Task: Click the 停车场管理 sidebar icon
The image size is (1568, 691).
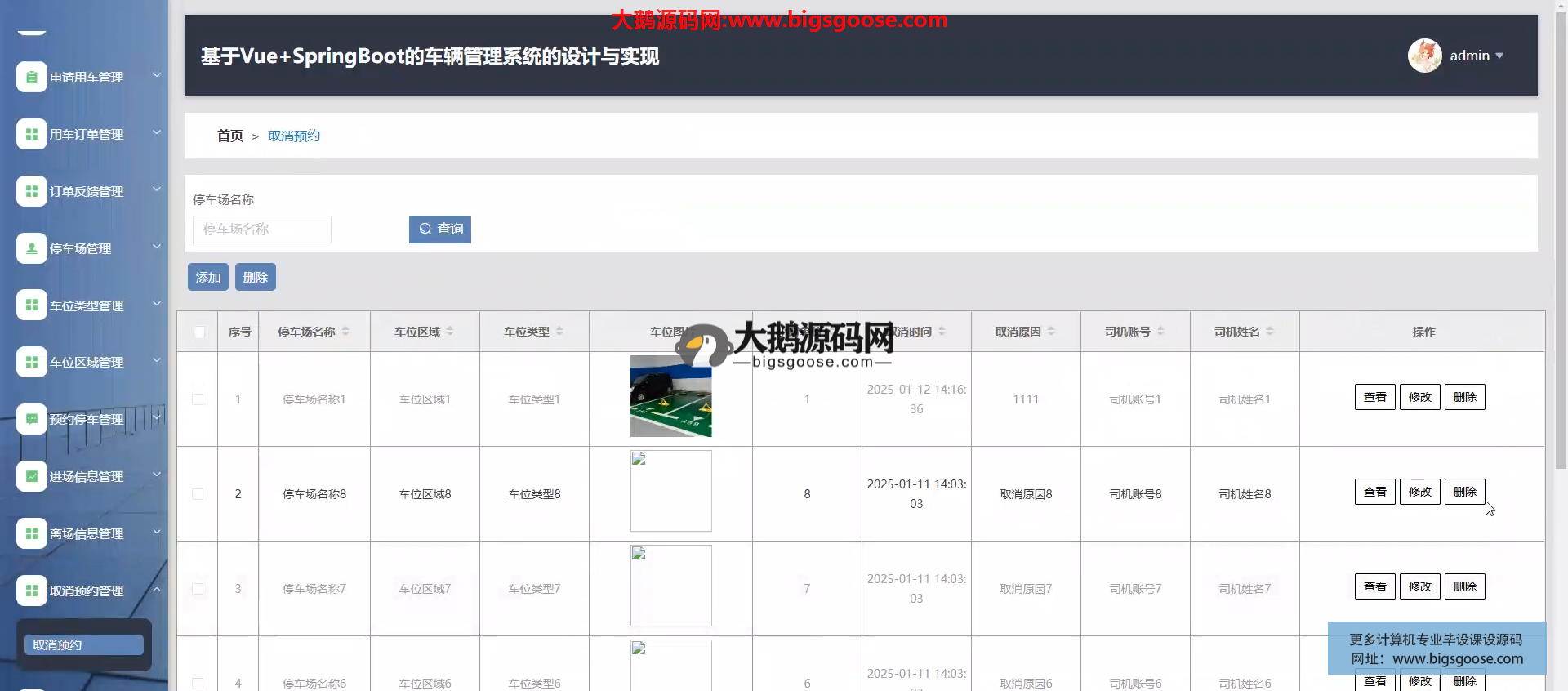Action: click(31, 248)
